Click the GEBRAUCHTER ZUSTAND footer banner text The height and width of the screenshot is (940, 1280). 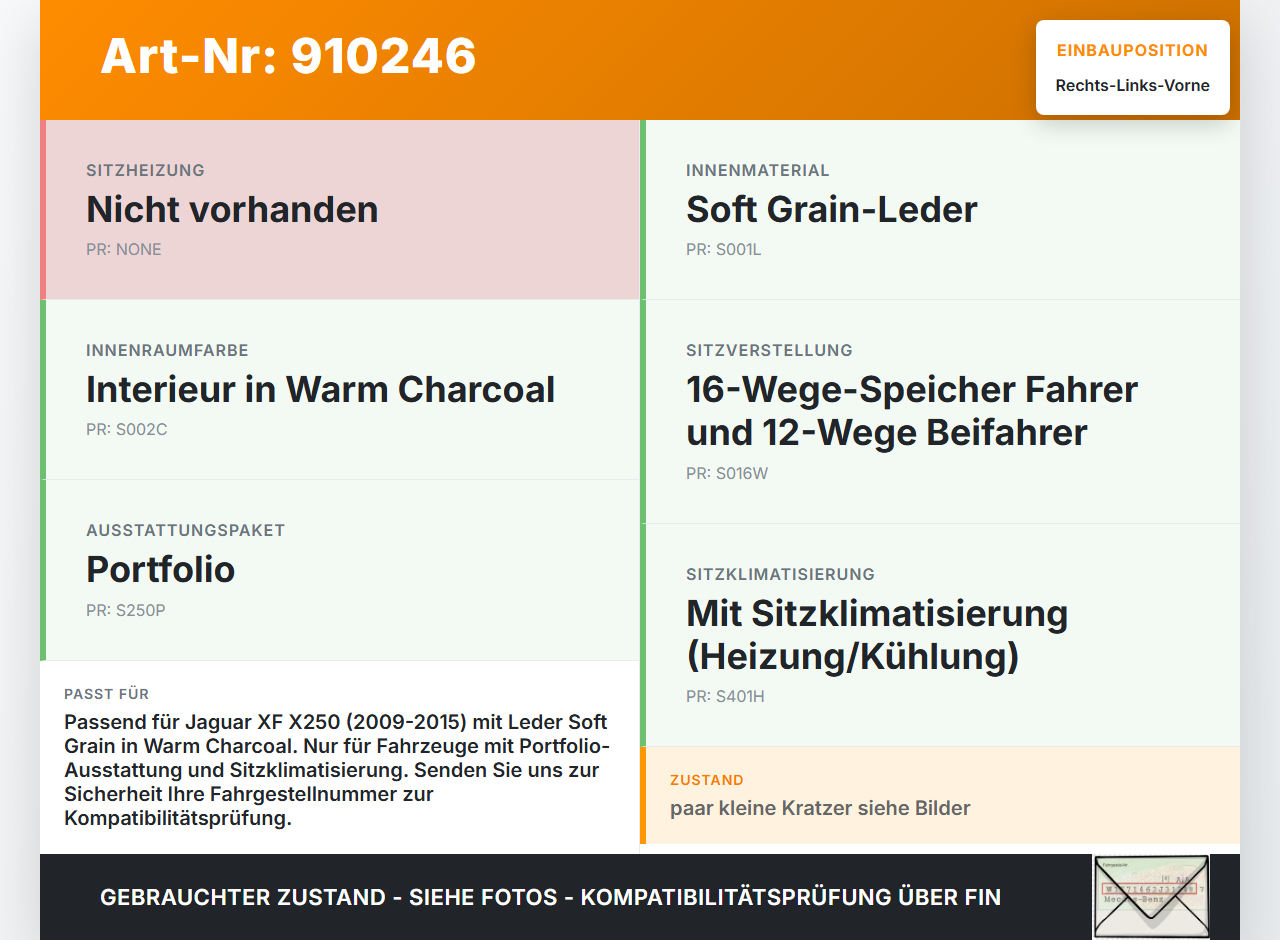click(x=550, y=897)
